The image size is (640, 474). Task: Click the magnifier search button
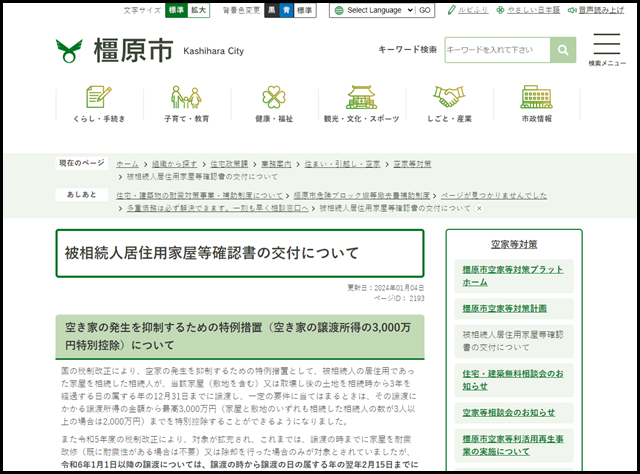click(563, 50)
